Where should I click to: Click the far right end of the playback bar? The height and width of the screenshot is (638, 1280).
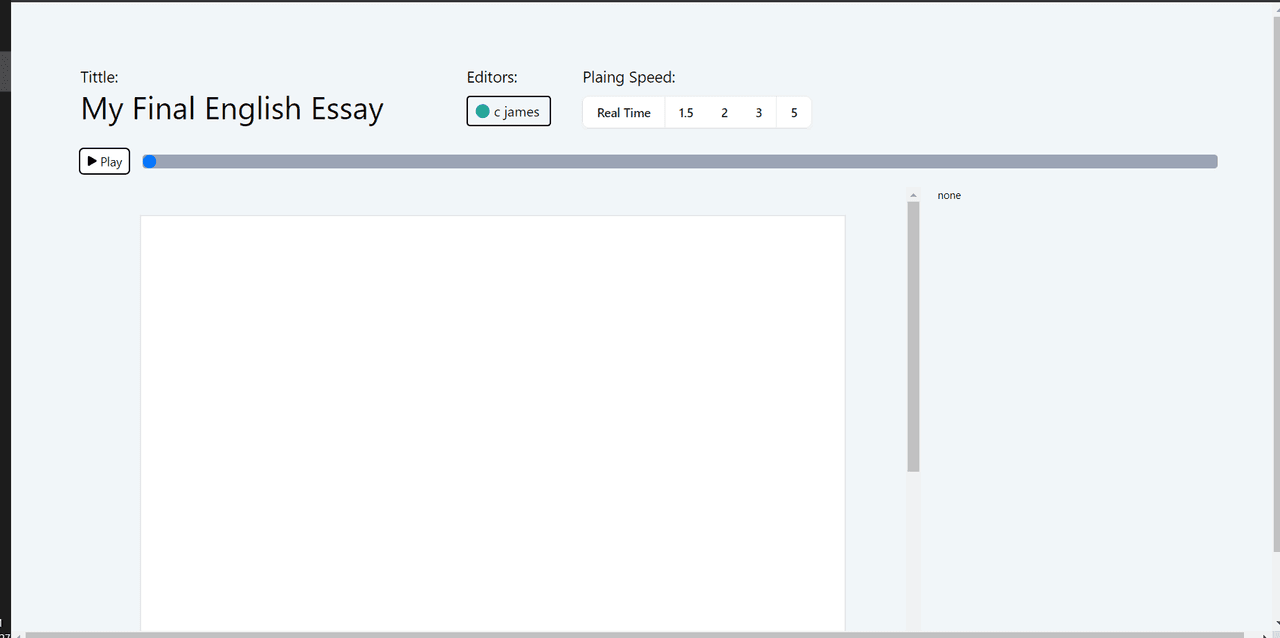click(x=1212, y=161)
